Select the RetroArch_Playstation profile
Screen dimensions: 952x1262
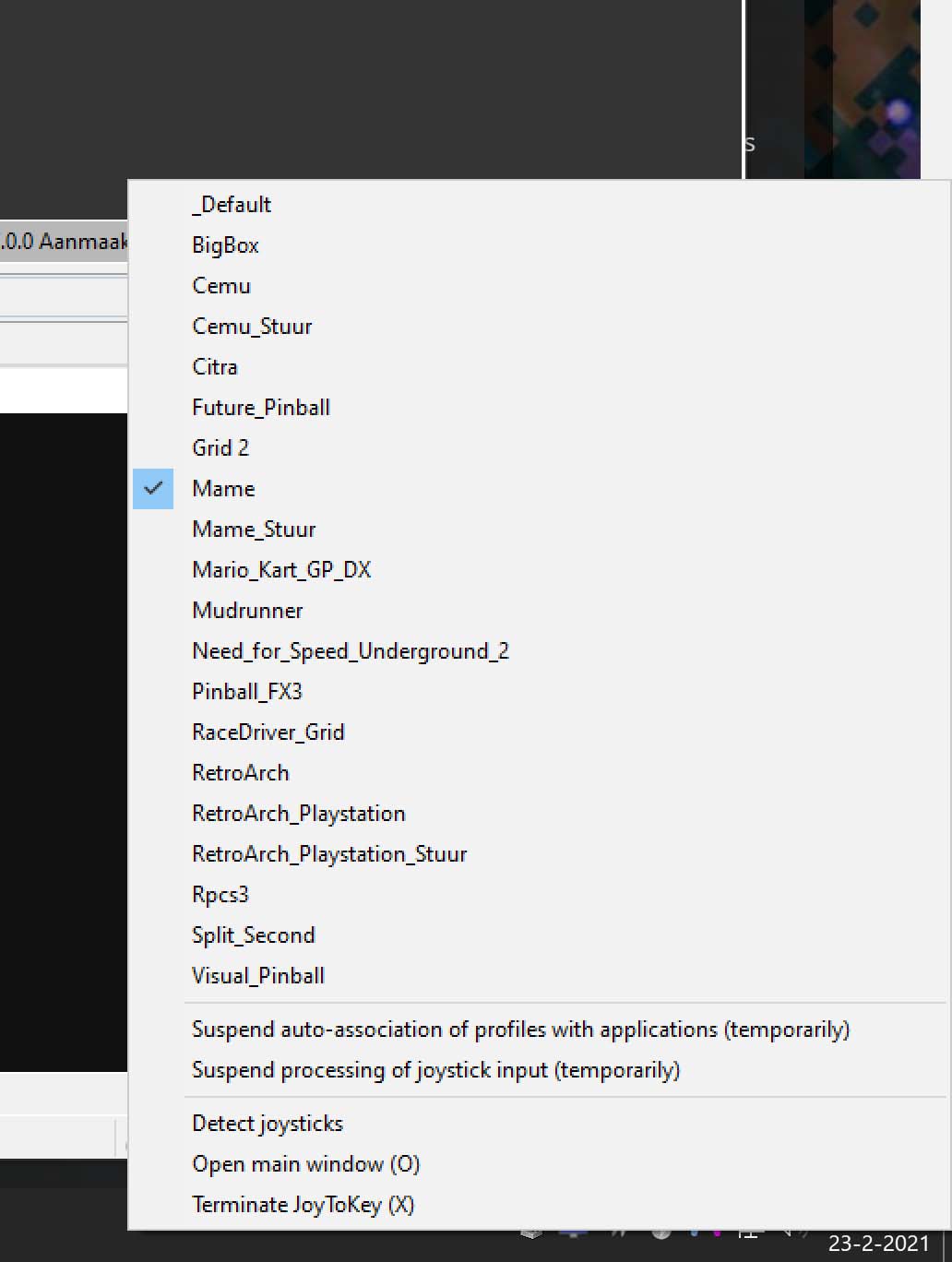tap(539, 814)
